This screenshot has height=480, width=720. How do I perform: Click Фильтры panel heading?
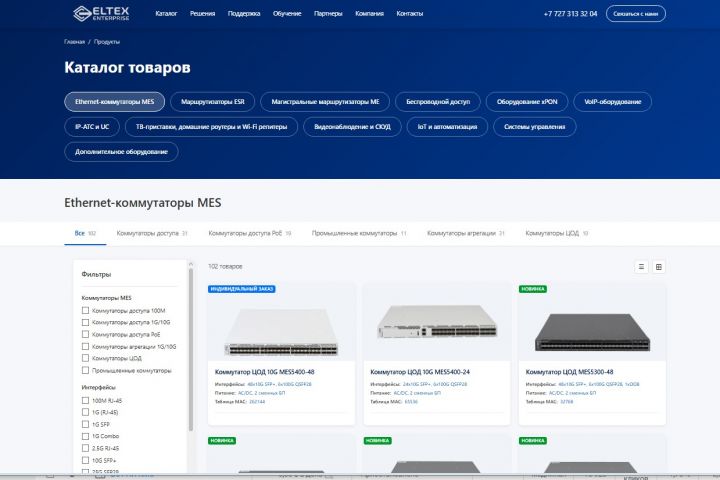(96, 274)
